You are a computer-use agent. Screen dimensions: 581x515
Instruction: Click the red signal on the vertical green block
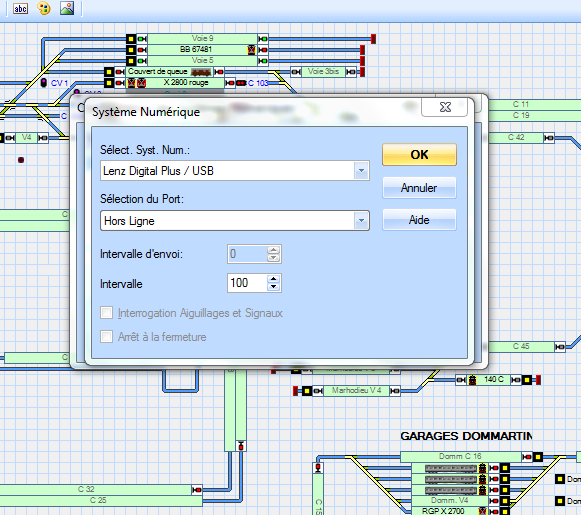241,446
